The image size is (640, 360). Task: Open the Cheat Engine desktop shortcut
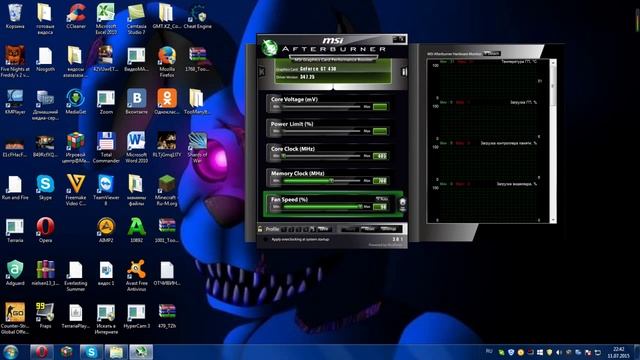[198, 16]
